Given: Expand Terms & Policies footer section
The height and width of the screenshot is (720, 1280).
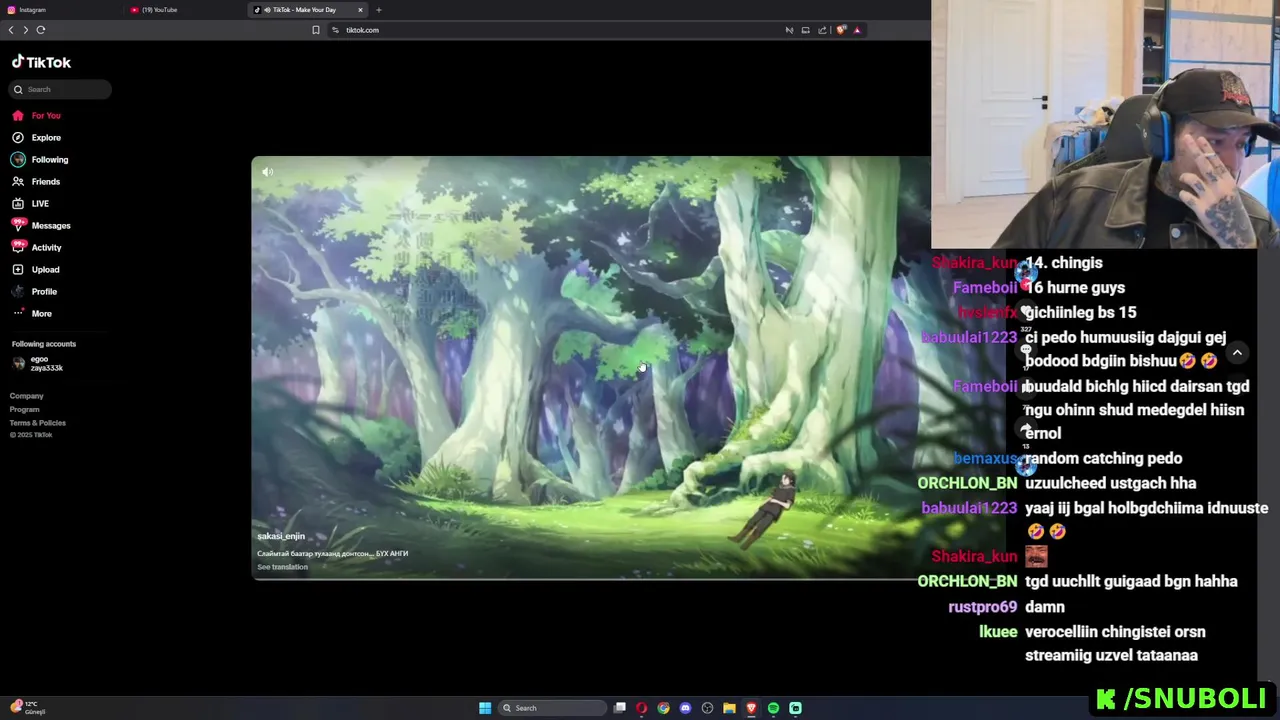Looking at the screenshot, I should pos(38,423).
